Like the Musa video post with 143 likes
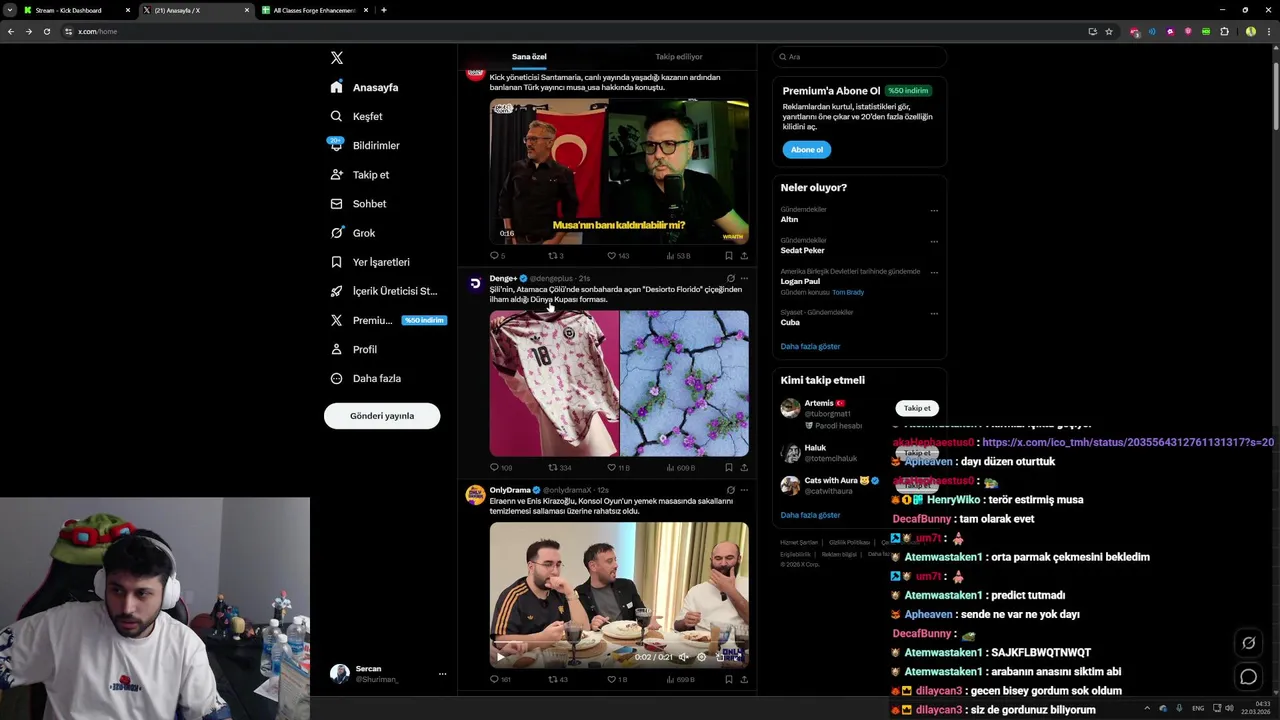Screen dimensions: 1280x720 click(619, 256)
